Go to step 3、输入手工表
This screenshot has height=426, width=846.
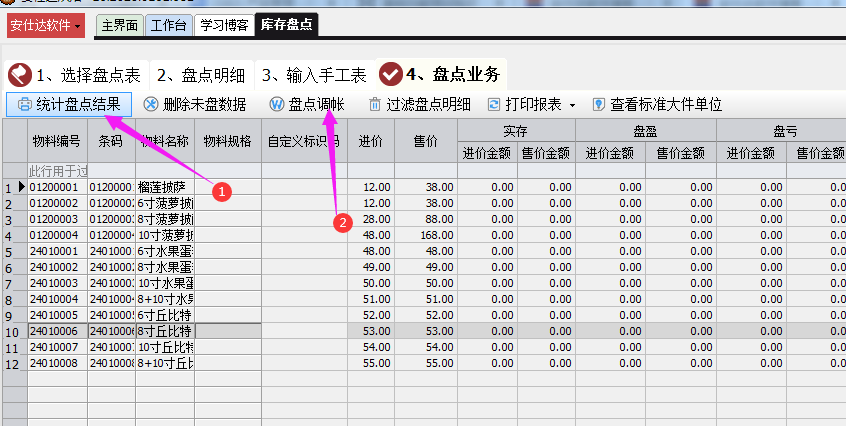(315, 75)
